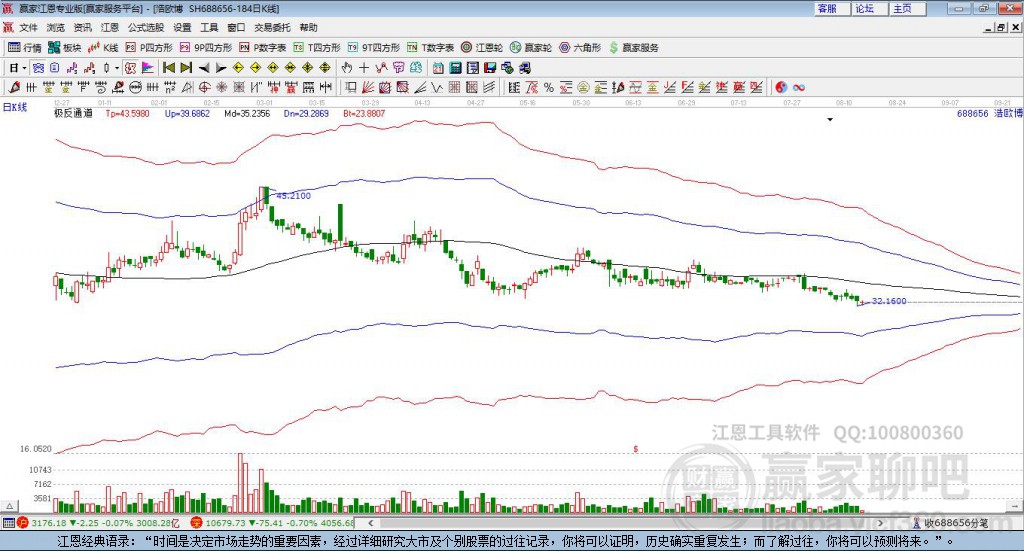Open the calendar icon in toolbar

coord(438,68)
